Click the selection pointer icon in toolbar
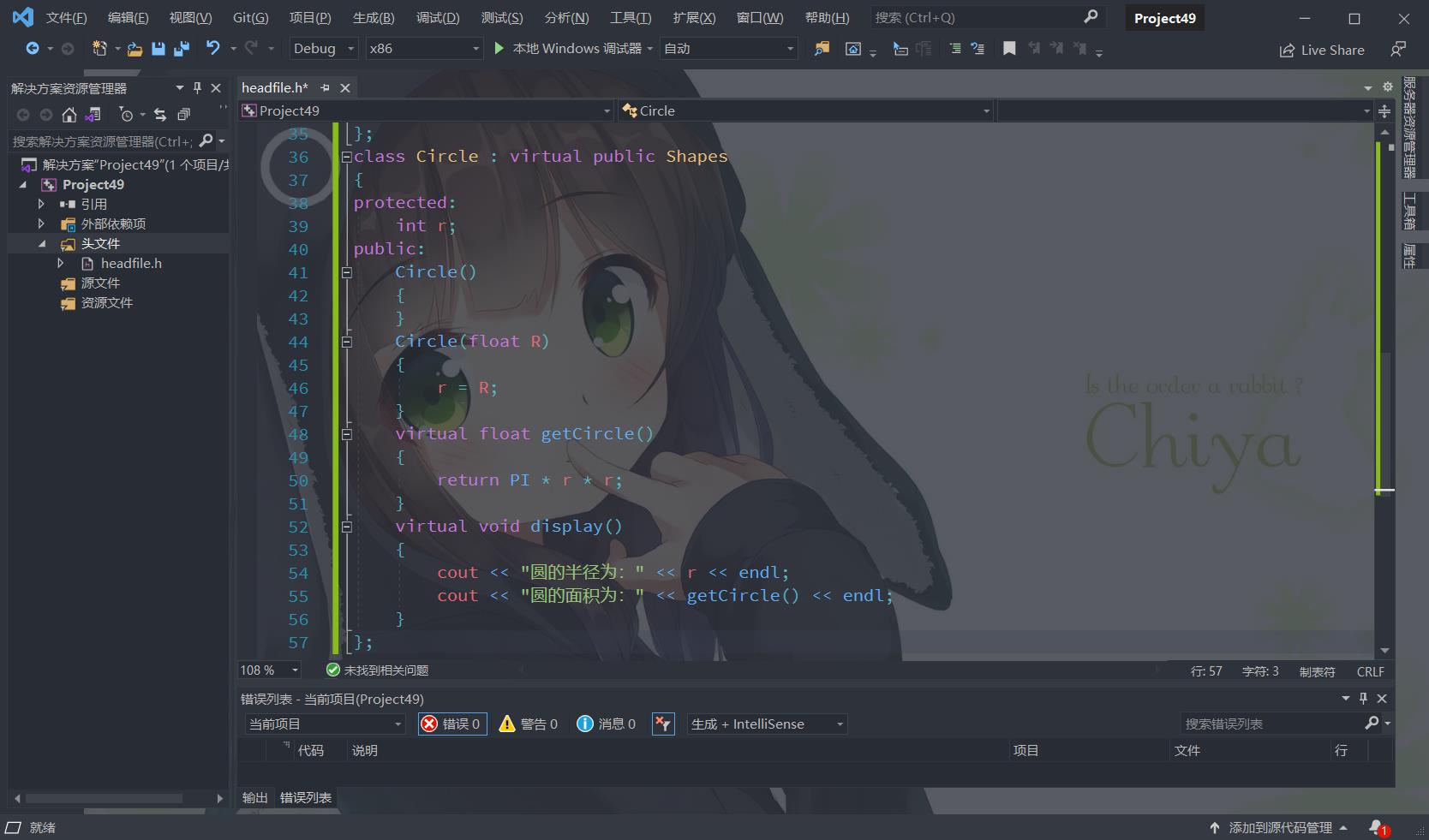The image size is (1429, 840). [900, 49]
